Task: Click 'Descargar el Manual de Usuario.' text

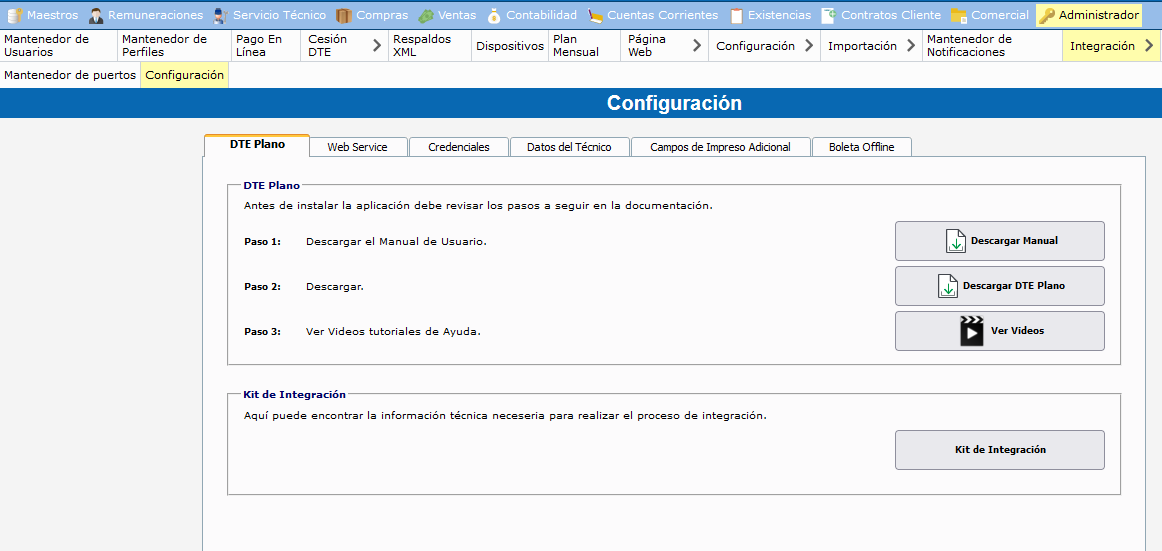Action: (x=396, y=241)
